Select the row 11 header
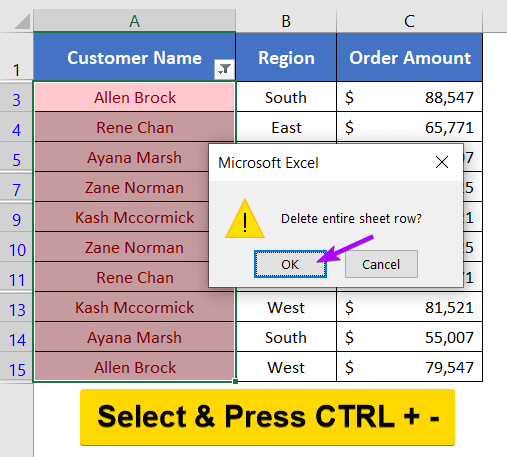 [x=16, y=277]
